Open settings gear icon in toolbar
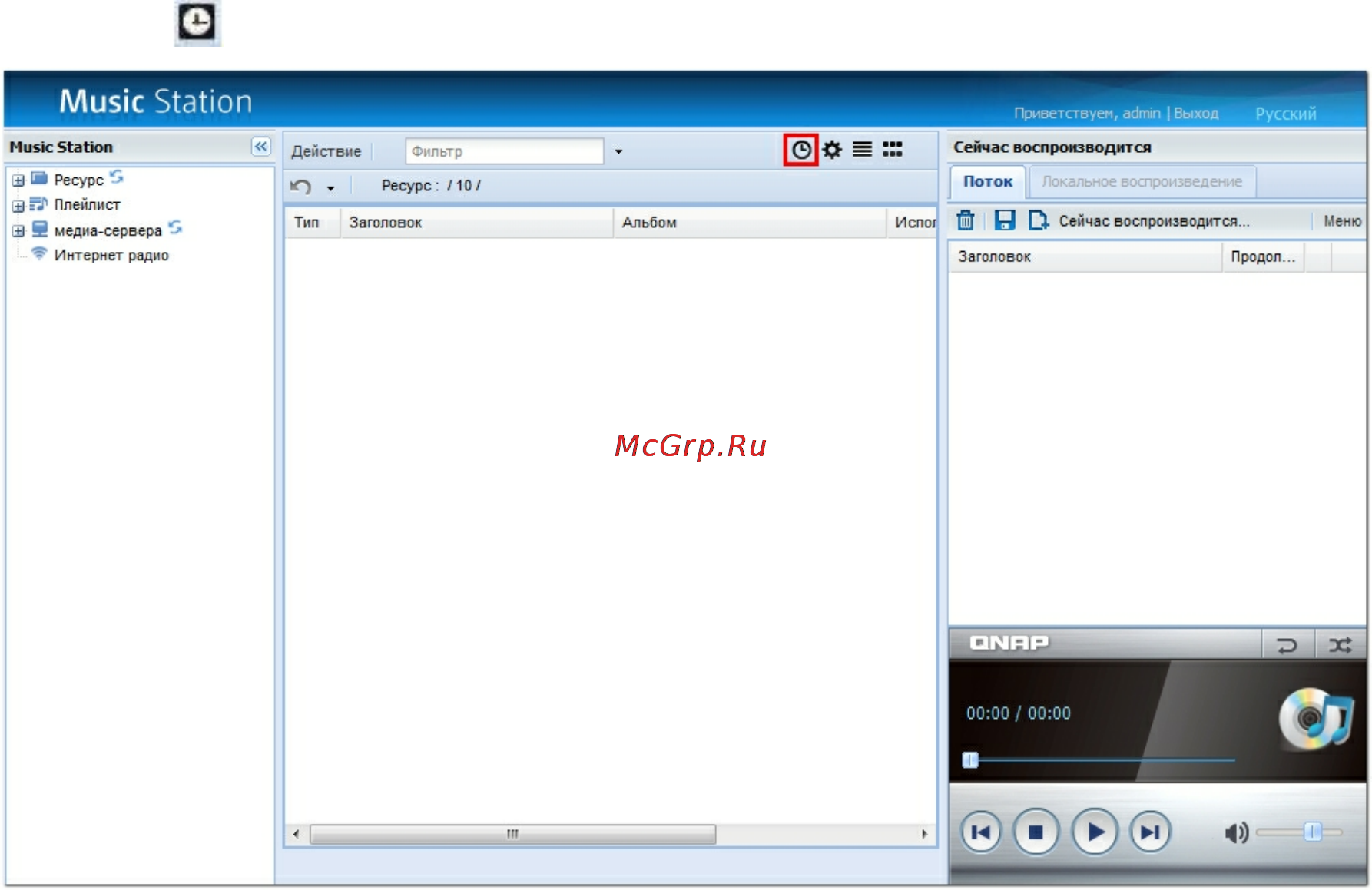 pos(832,150)
